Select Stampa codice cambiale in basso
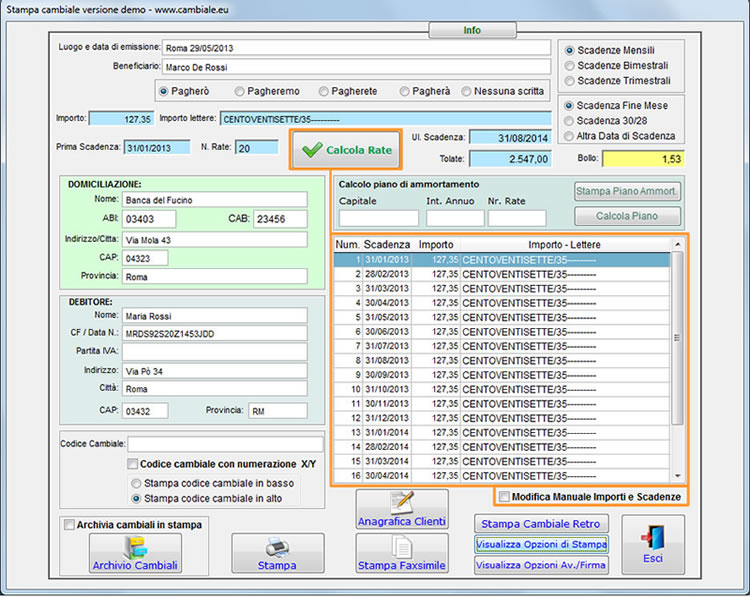Screen dimensions: 750x598 click(x=136, y=483)
